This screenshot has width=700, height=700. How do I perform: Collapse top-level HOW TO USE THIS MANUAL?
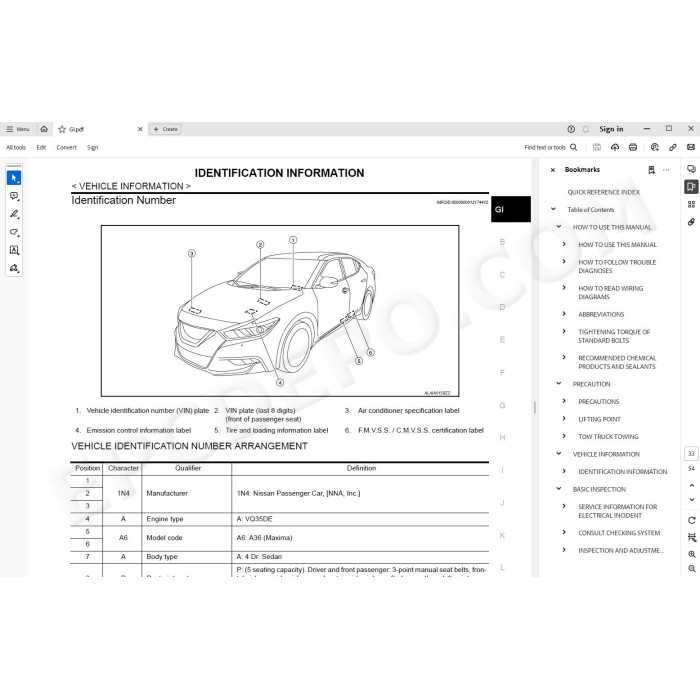click(558, 226)
